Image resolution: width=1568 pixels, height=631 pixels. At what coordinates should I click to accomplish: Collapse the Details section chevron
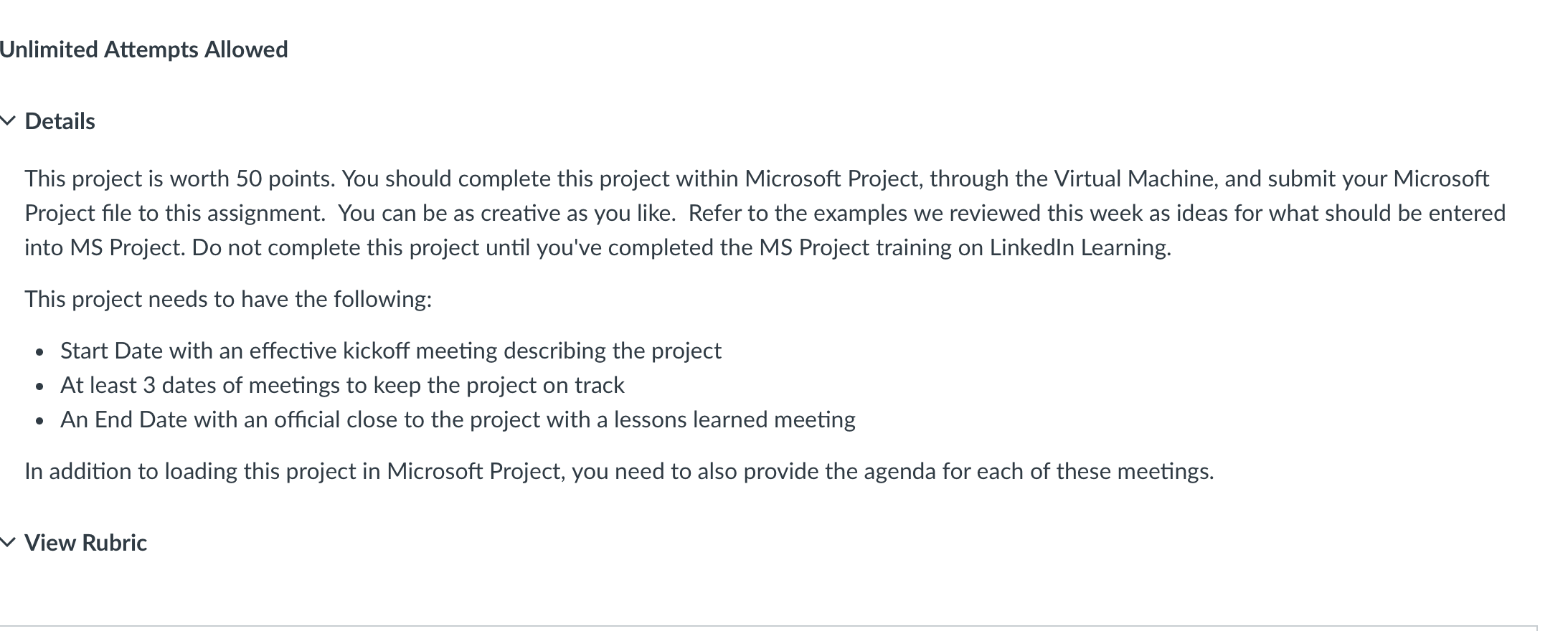click(x=7, y=121)
